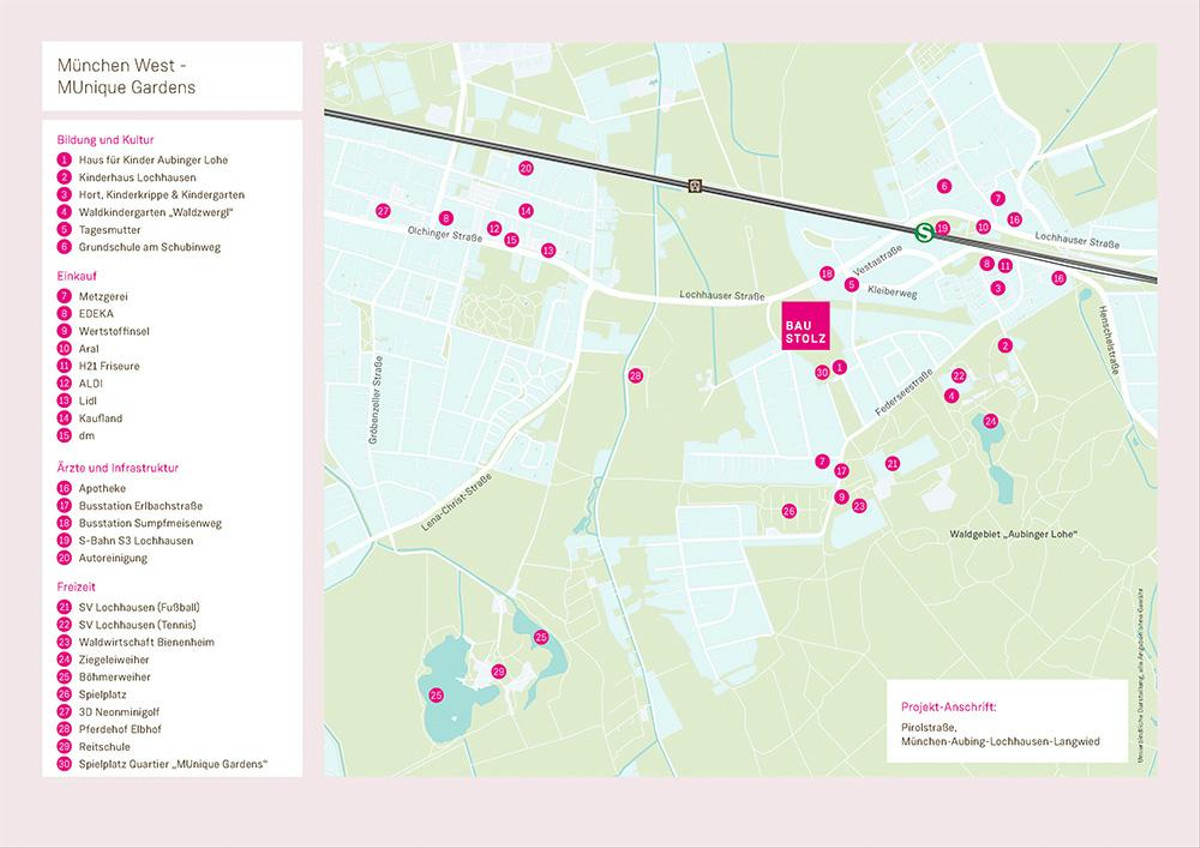The height and width of the screenshot is (848, 1200).
Task: Click map marker 27 for 3D Neonminigolf
Action: (382, 210)
